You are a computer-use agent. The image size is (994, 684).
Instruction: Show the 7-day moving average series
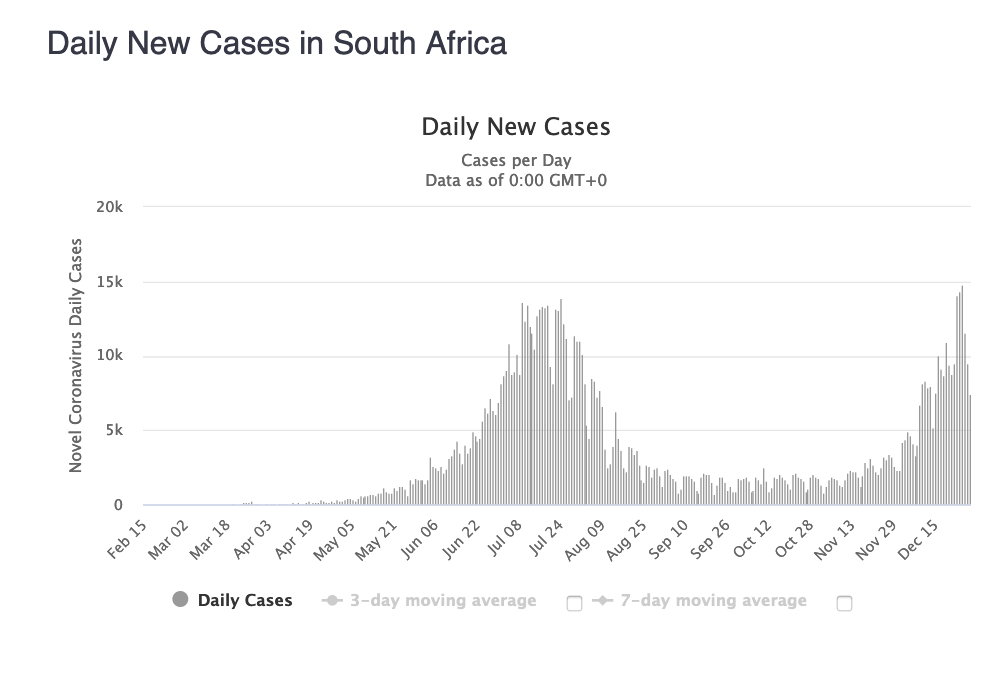[713, 600]
